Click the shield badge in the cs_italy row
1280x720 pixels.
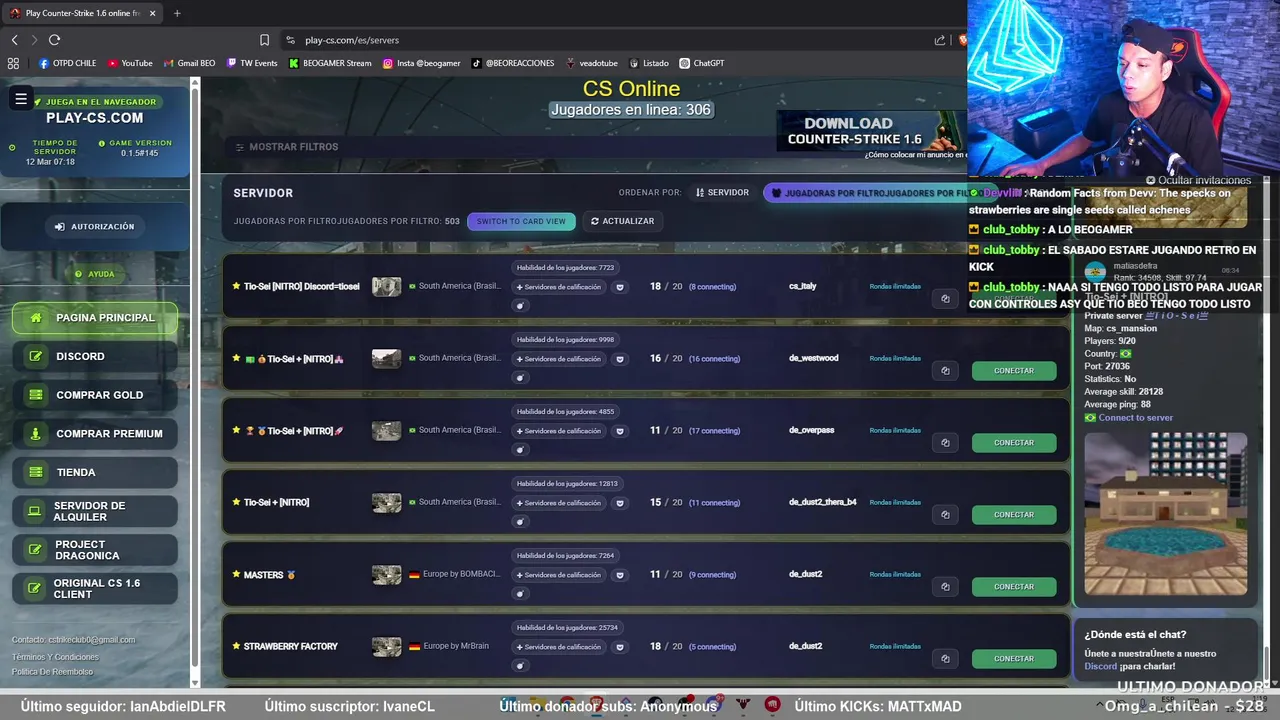tap(620, 287)
